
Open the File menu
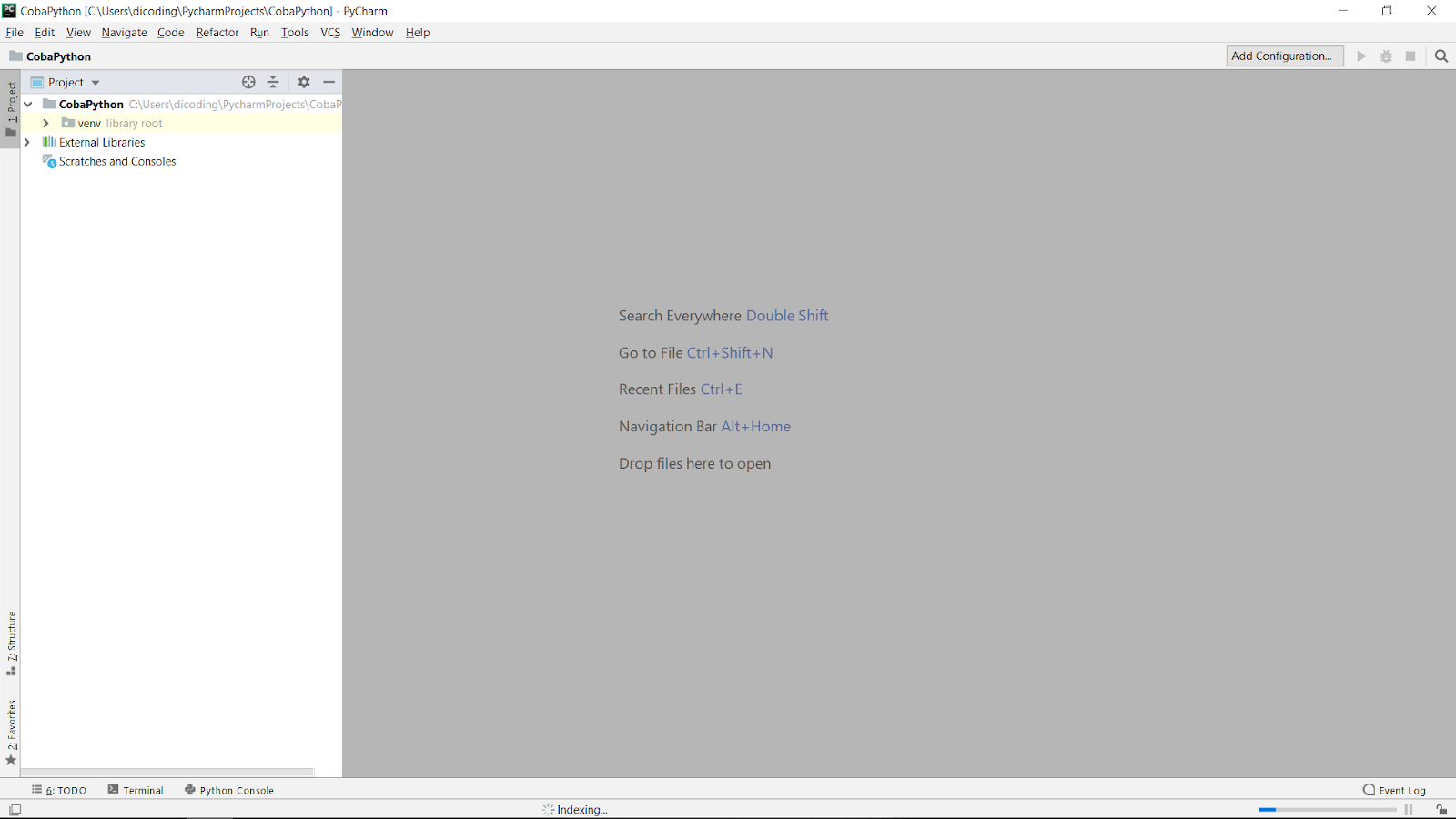[15, 33]
